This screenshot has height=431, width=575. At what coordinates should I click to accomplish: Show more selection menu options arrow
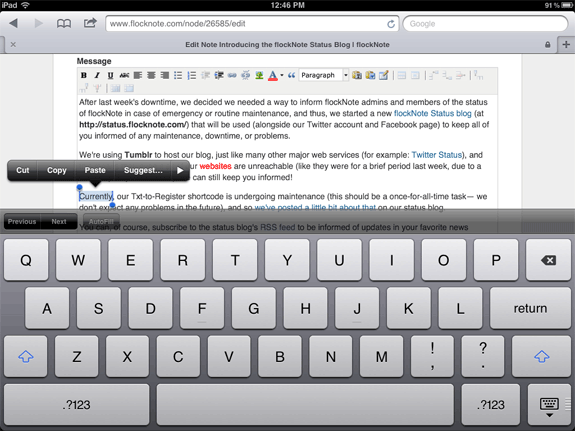(x=180, y=170)
